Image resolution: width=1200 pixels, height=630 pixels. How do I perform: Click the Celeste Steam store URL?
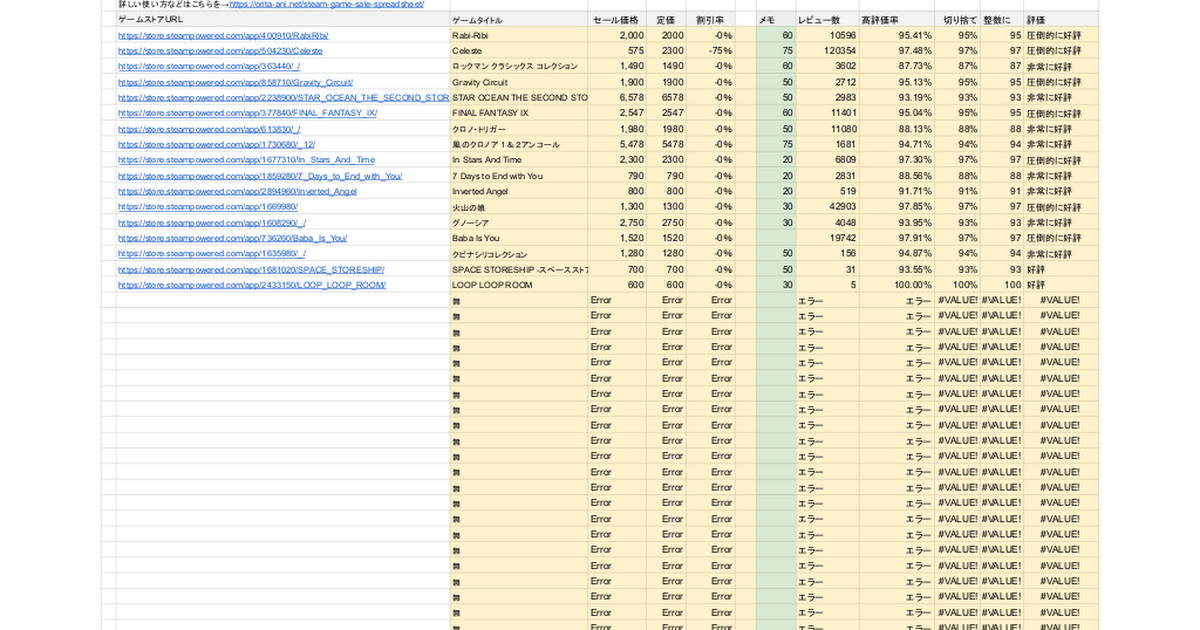click(x=220, y=51)
